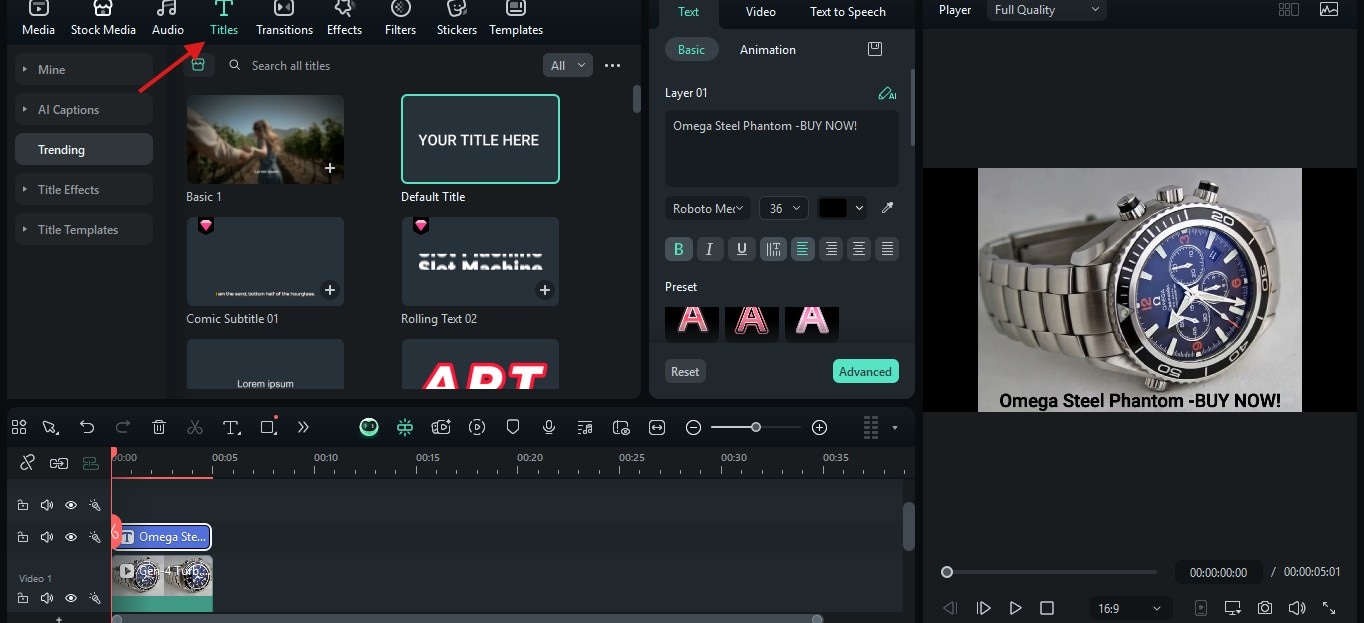Image resolution: width=1364 pixels, height=623 pixels.
Task: Open the Templates tab
Action: click(516, 19)
